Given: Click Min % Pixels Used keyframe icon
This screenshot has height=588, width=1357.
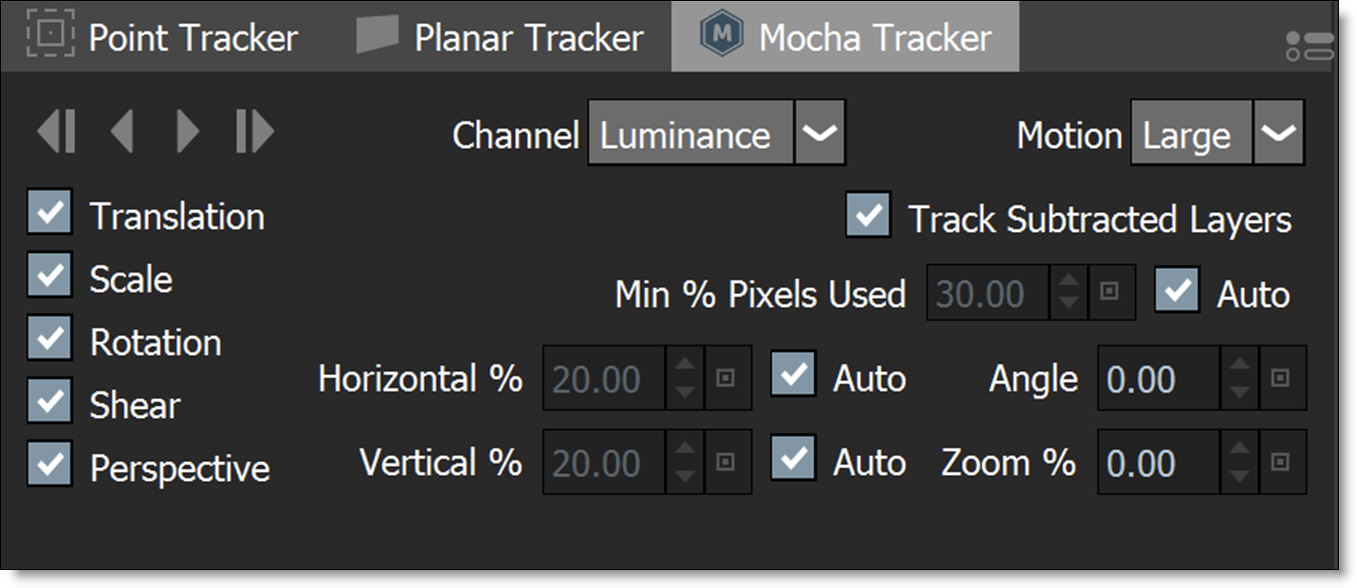Looking at the screenshot, I should tap(1112, 293).
